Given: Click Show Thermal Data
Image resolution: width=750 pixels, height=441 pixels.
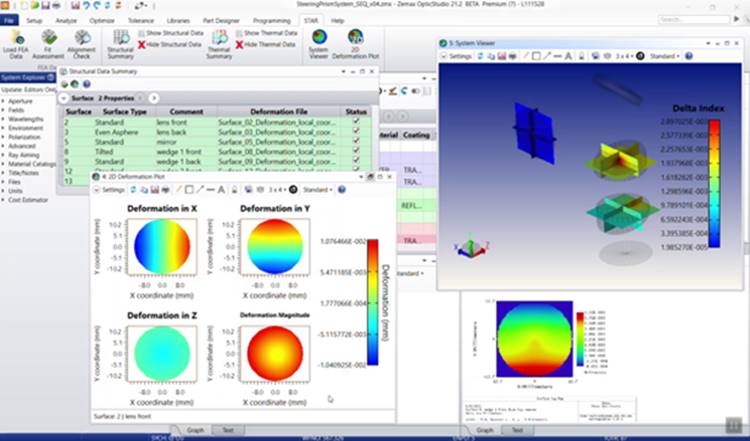Looking at the screenshot, I should coord(266,33).
